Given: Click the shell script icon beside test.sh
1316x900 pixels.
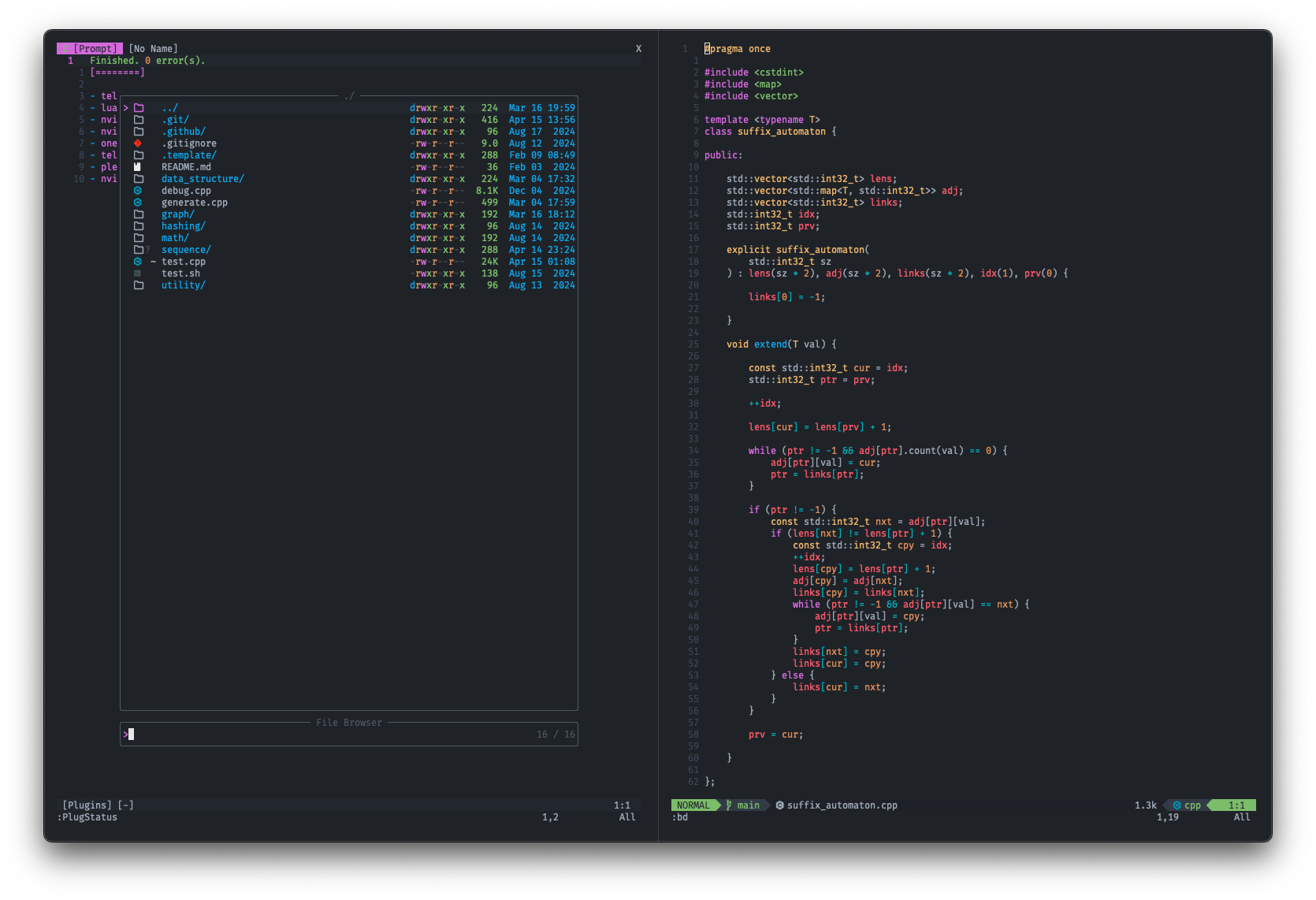Looking at the screenshot, I should 138,273.
